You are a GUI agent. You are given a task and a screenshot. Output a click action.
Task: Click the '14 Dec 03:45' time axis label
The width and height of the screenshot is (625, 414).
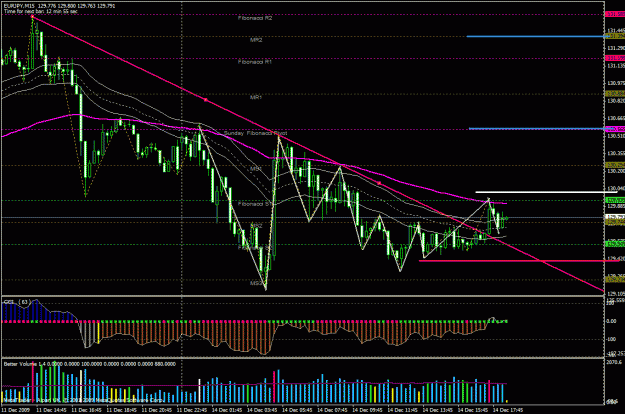click(262, 410)
